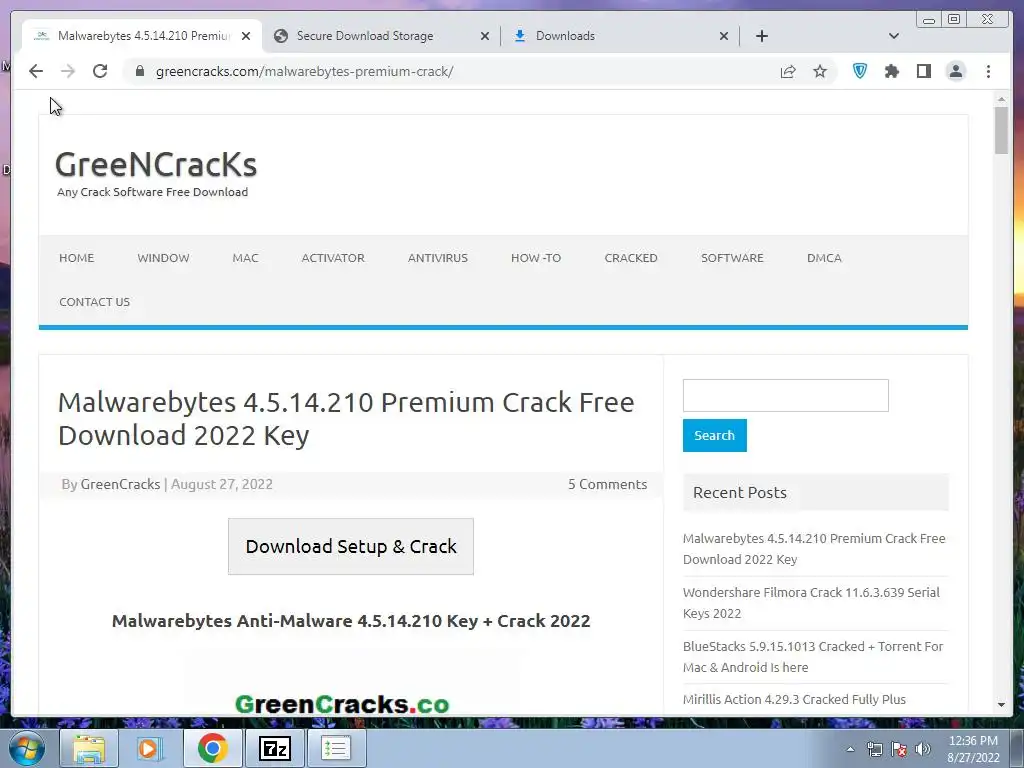Open the Chrome three-dot menu
The image size is (1024, 768).
coord(988,71)
